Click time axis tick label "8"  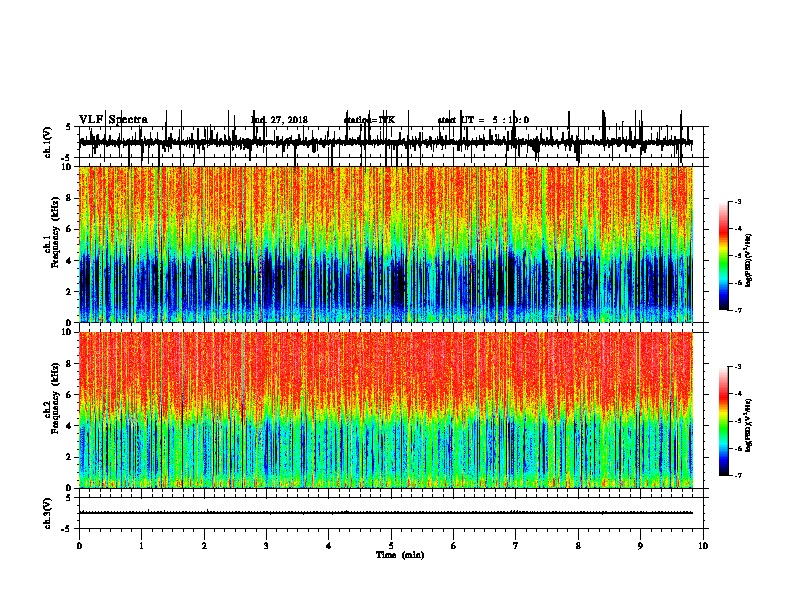(x=578, y=546)
